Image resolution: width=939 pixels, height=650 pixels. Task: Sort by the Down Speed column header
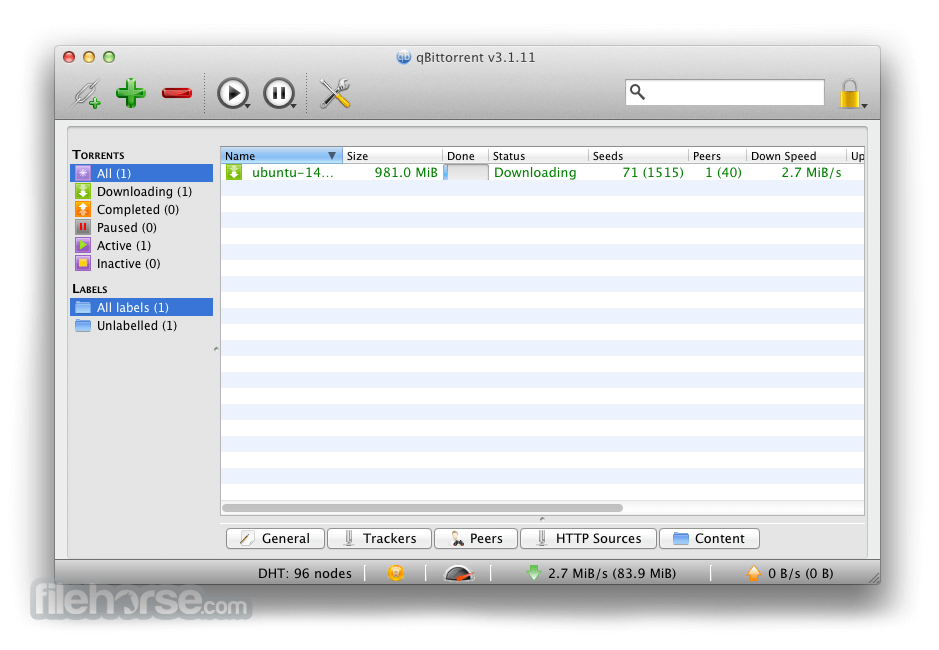[x=796, y=156]
